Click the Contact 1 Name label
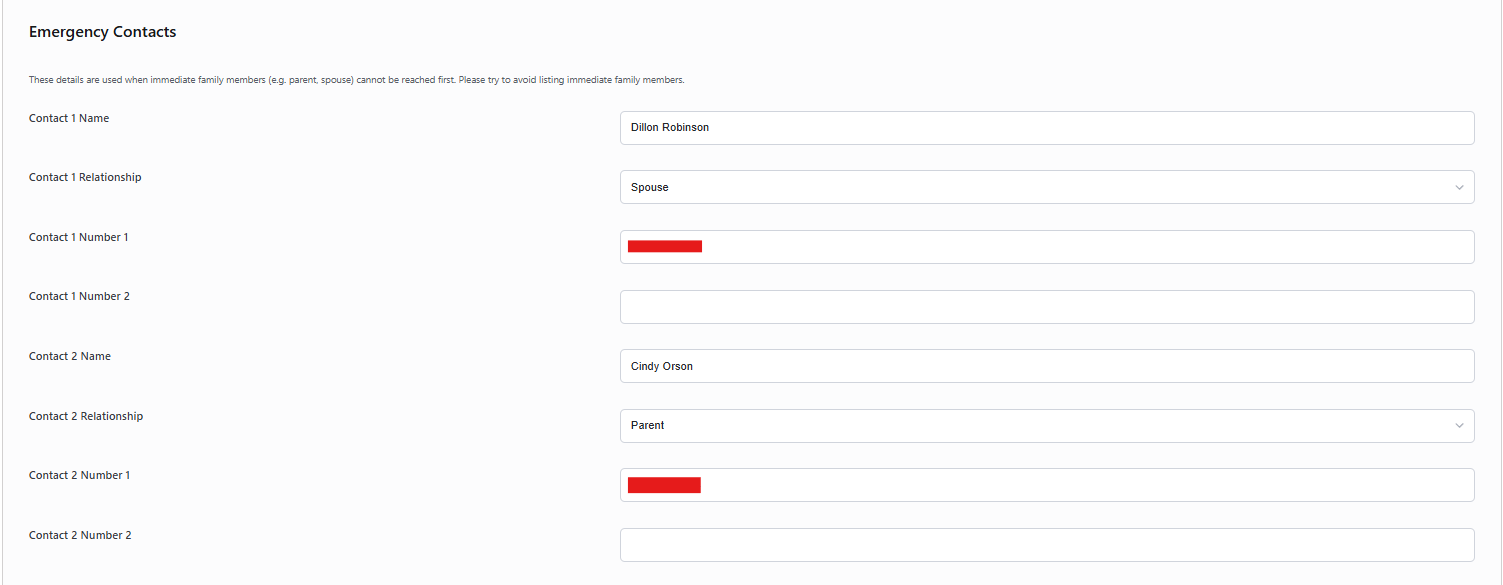Viewport: 1503px width, 585px height. (69, 118)
